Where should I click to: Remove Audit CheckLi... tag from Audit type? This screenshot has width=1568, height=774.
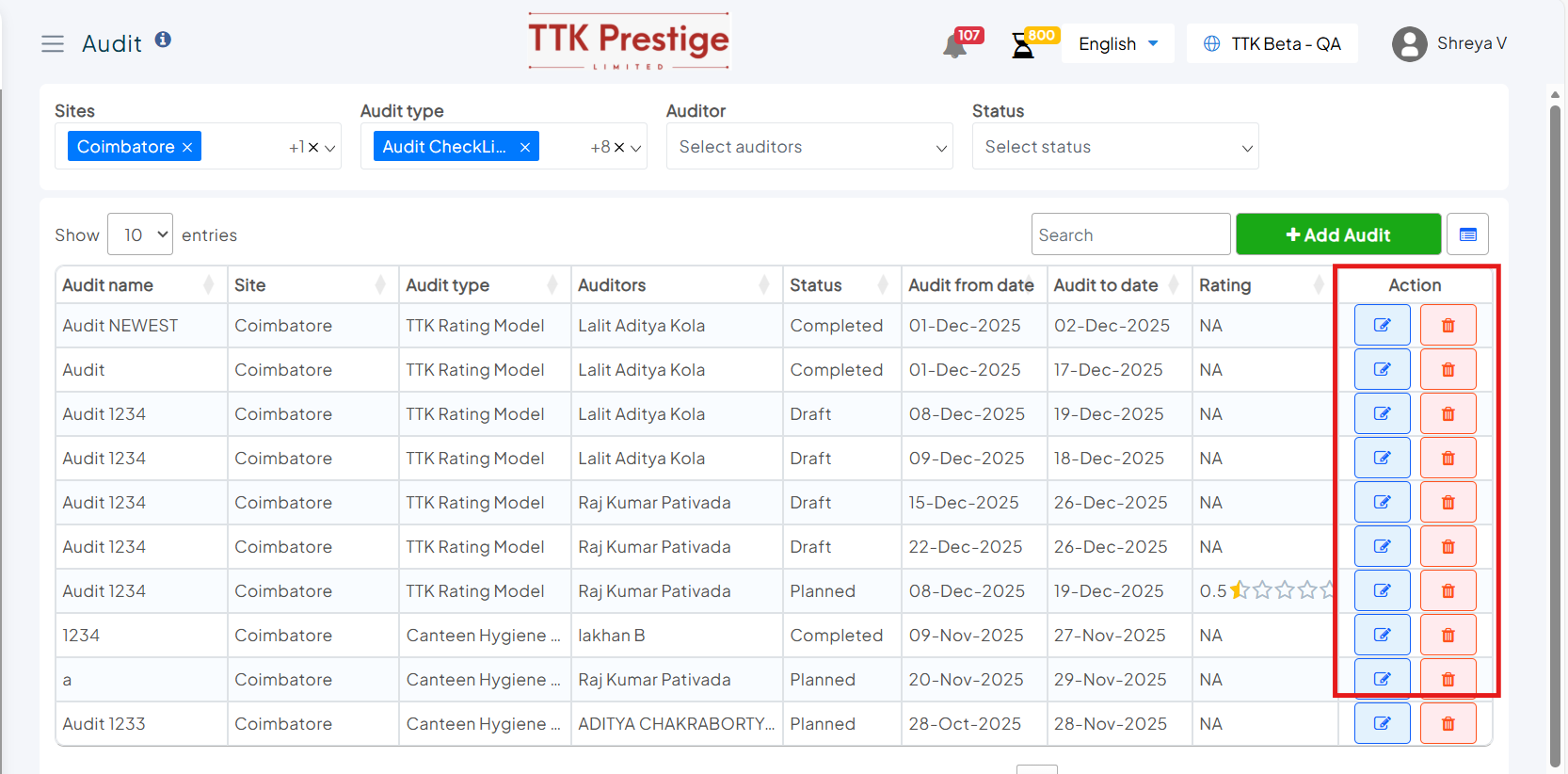(x=525, y=147)
